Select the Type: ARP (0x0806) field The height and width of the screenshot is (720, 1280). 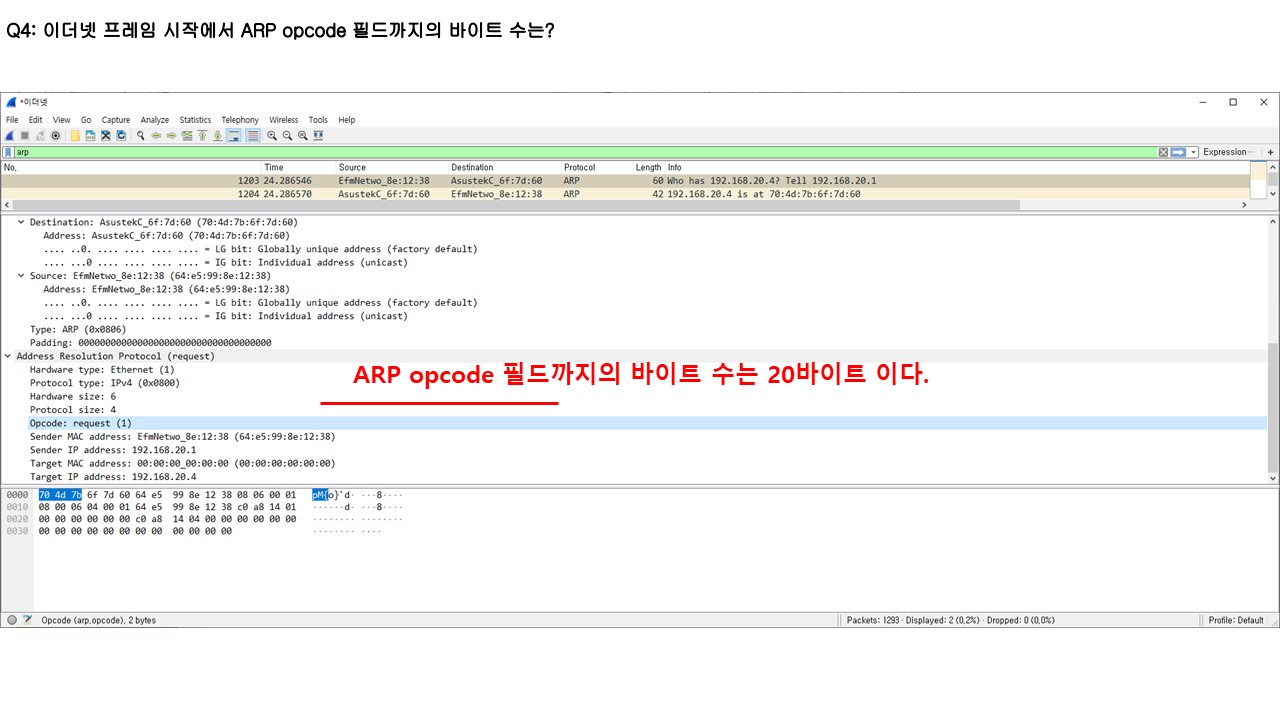tap(78, 329)
